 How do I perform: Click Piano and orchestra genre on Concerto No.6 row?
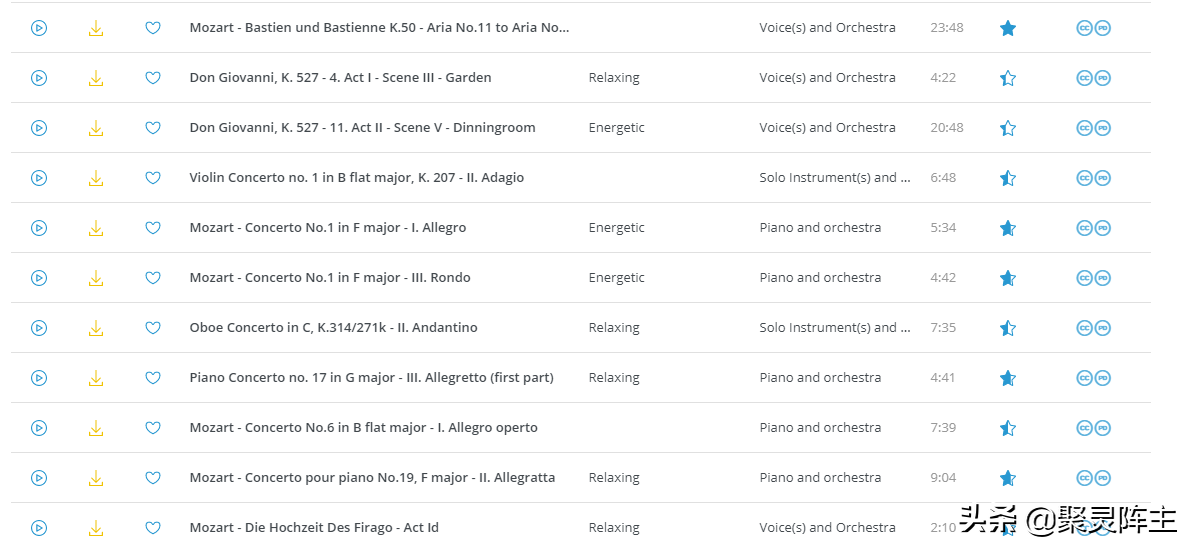(820, 428)
